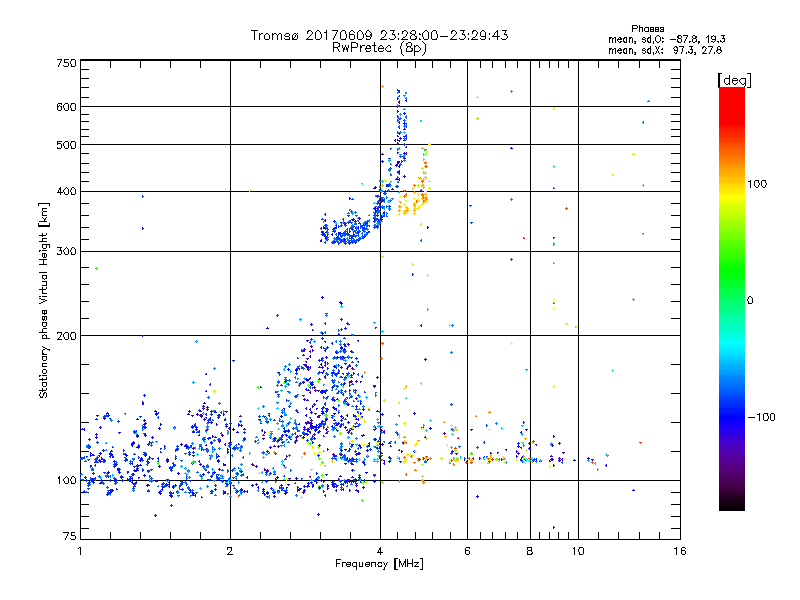Click the 'Stationary phase Virtual Height [km]' axis label
This screenshot has height=600, width=800.
tap(44, 301)
